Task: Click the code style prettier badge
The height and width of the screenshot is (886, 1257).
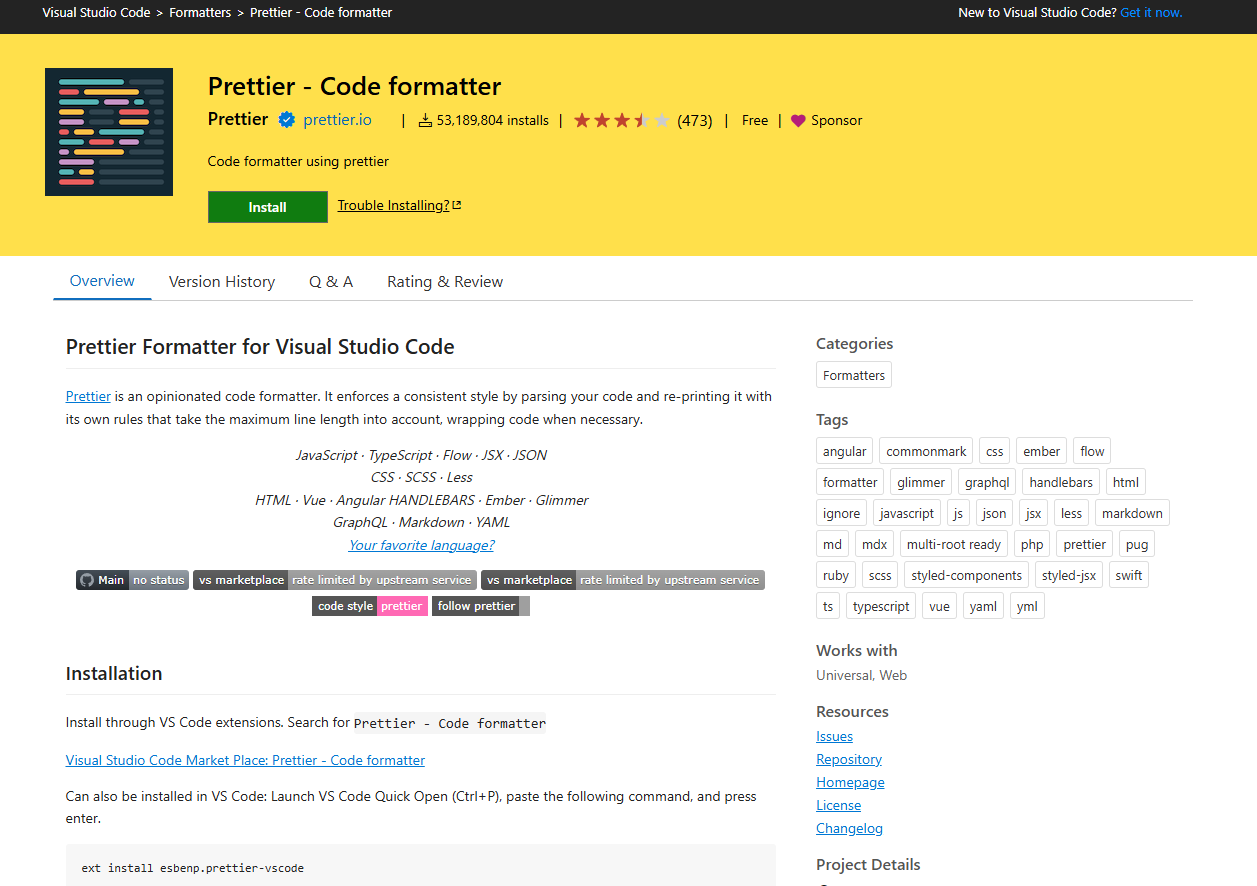Action: pos(370,606)
